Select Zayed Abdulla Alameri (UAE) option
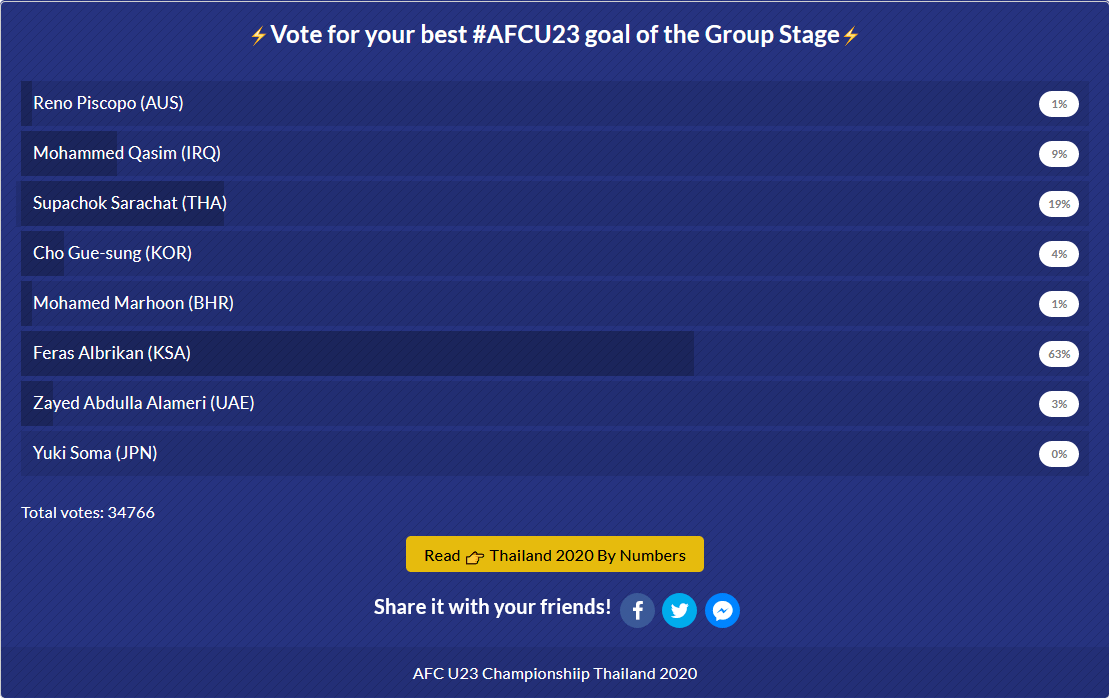Image resolution: width=1109 pixels, height=698 pixels. pyautogui.click(x=554, y=403)
